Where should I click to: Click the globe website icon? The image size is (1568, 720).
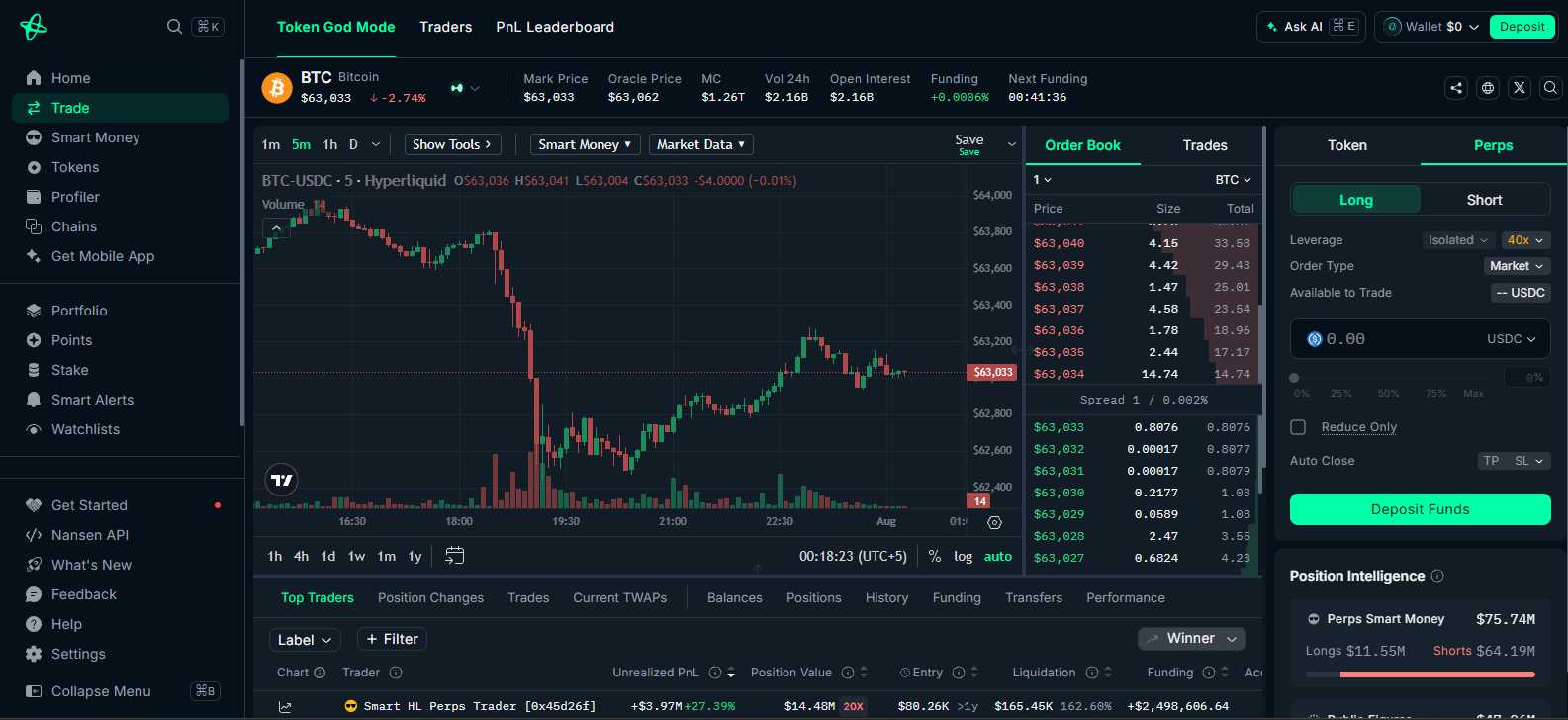click(x=1488, y=88)
